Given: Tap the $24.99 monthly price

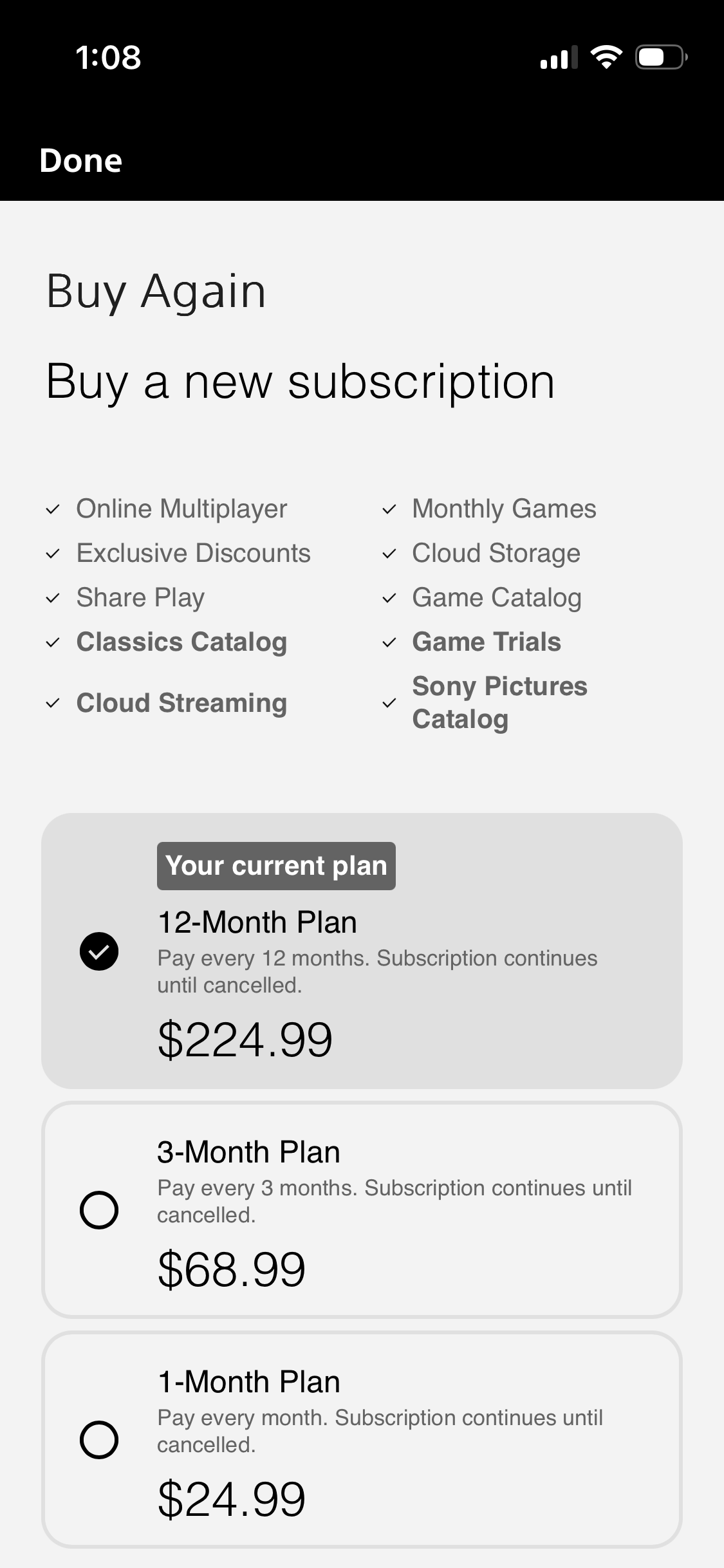Looking at the screenshot, I should click(x=231, y=1499).
